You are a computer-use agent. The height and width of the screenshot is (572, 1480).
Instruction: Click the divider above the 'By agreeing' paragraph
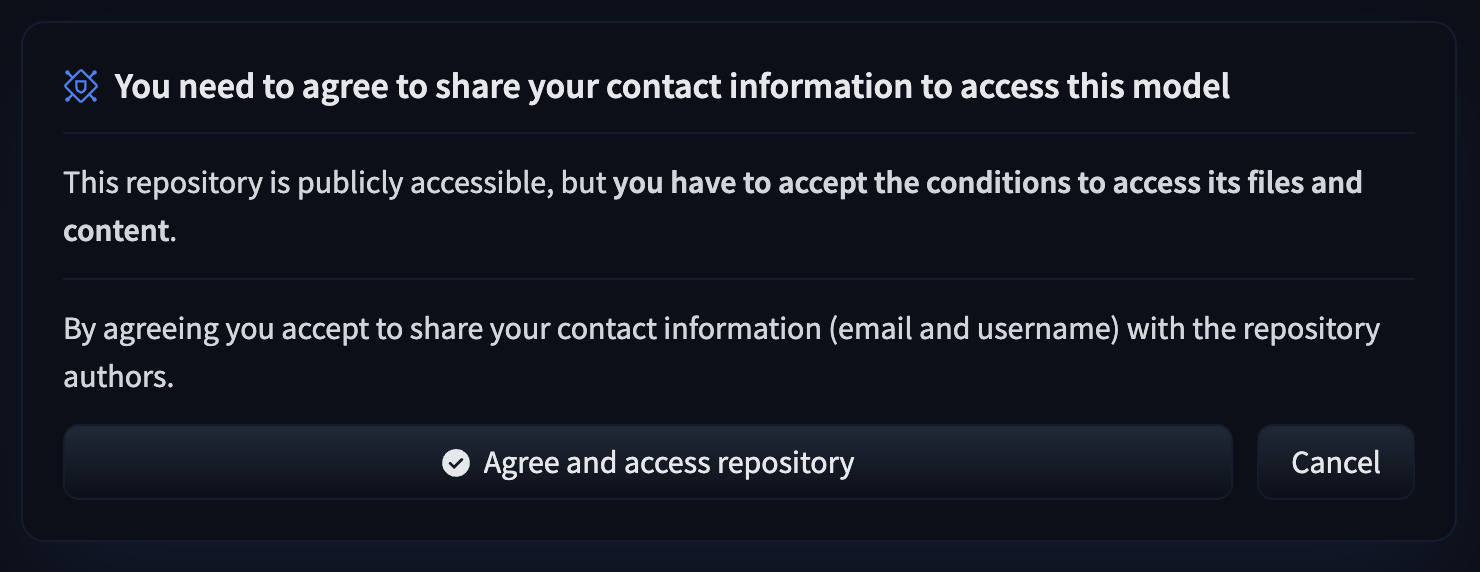coord(738,279)
